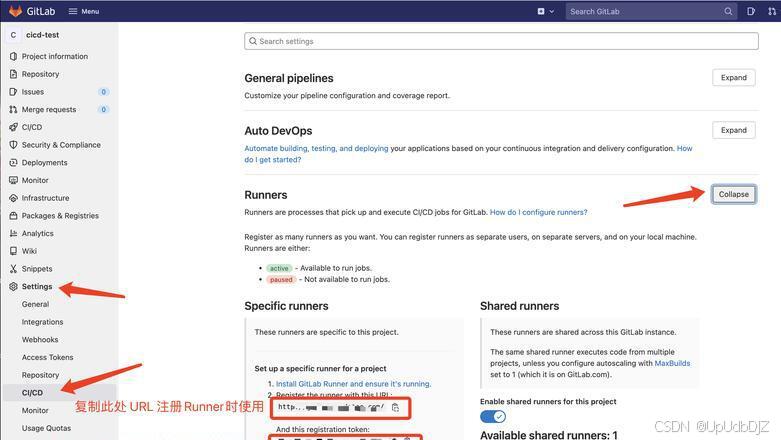
Task: Expand the General pipelines section
Action: pos(734,78)
